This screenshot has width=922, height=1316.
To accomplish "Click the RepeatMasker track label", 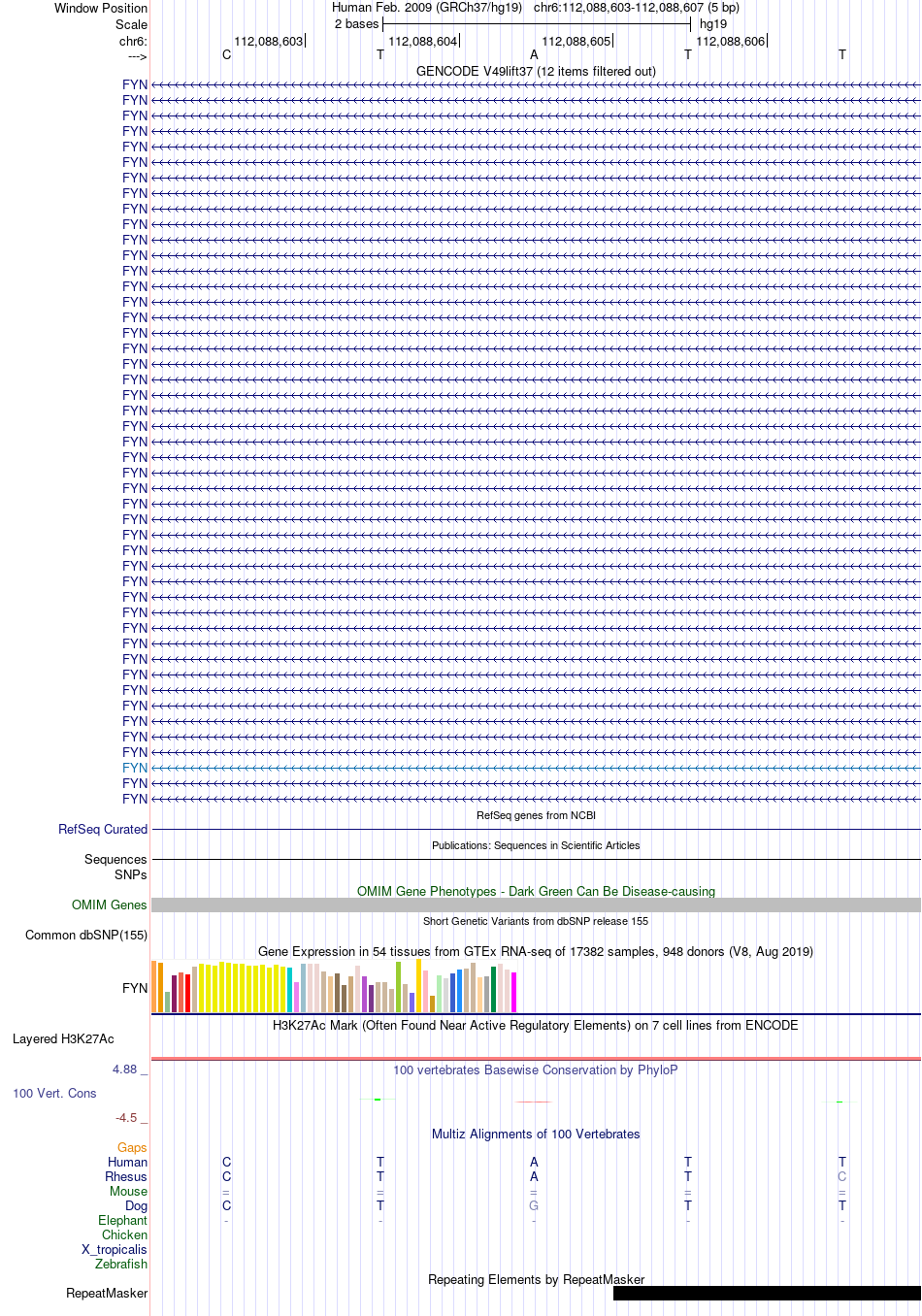I will click(x=107, y=1294).
